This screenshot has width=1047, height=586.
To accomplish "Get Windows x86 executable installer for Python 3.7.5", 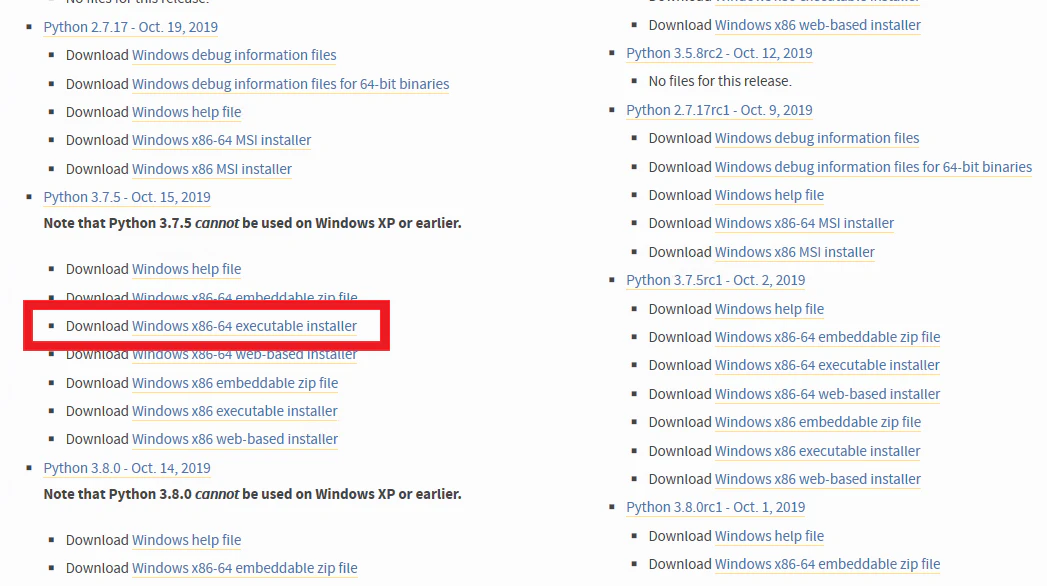I will click(x=234, y=410).
